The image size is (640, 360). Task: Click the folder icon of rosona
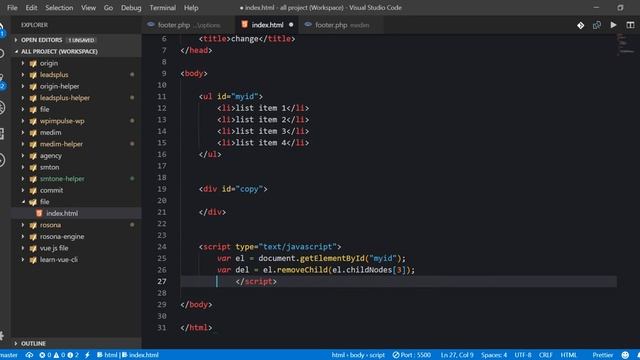click(33, 225)
